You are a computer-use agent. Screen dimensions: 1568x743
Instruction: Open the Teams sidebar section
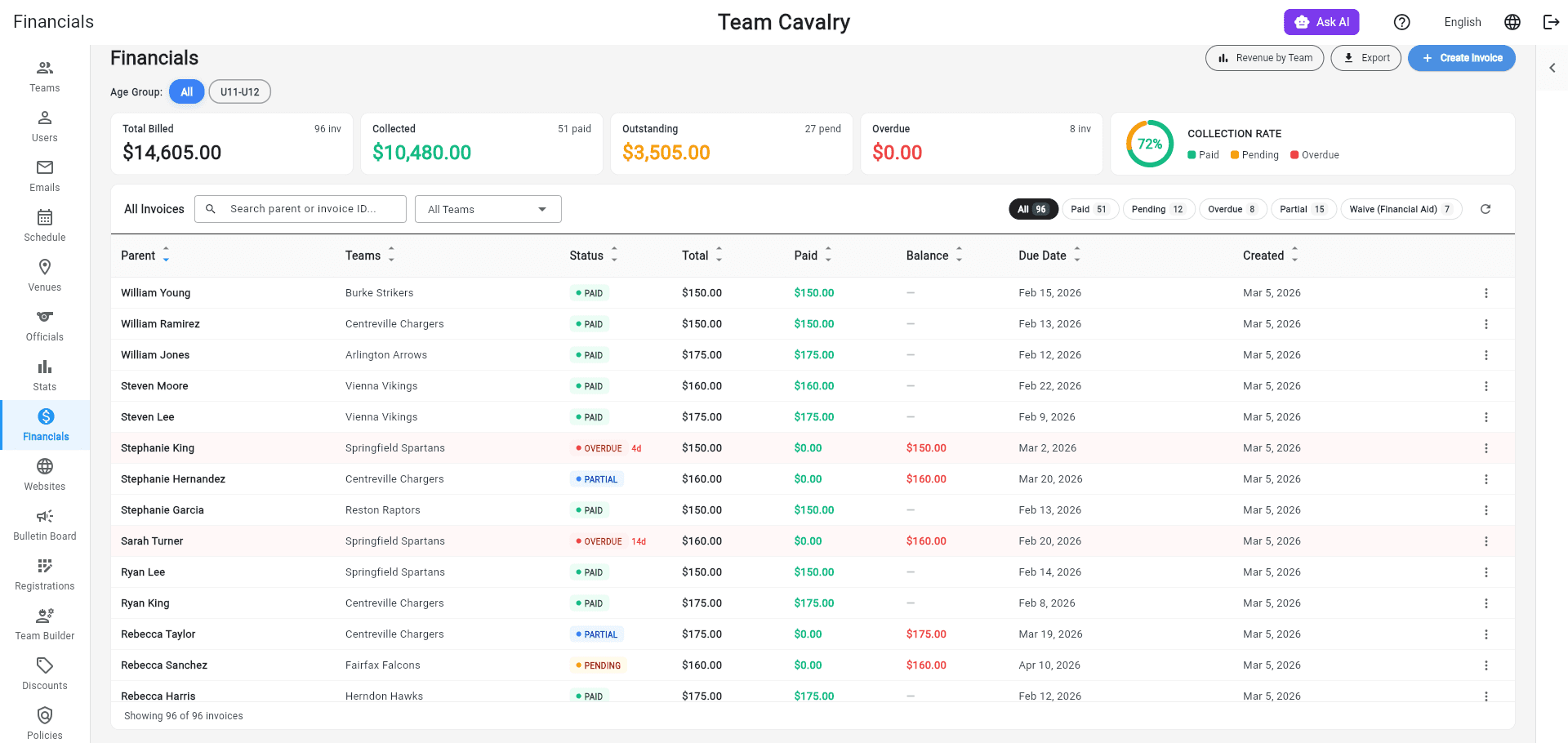click(45, 77)
